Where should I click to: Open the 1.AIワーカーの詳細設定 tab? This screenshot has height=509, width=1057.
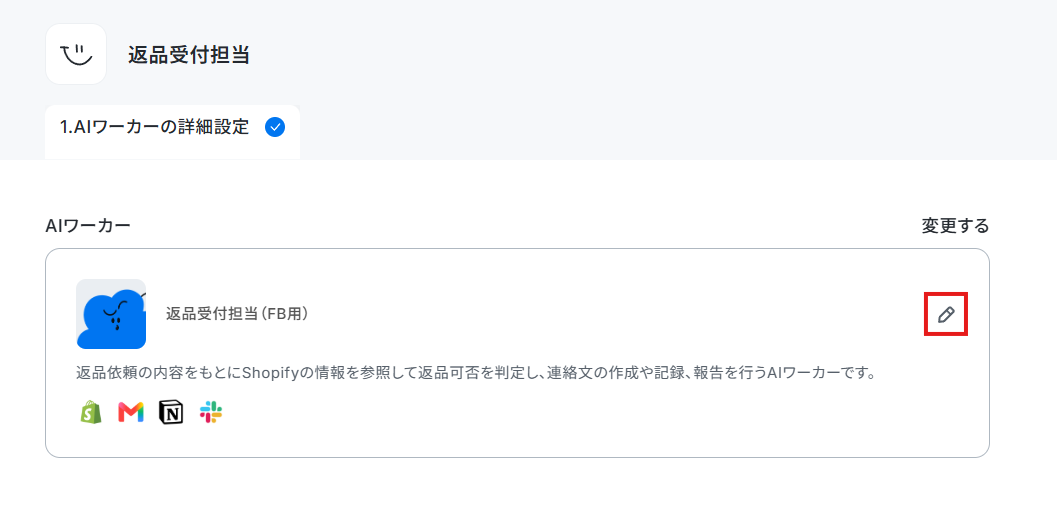(x=173, y=131)
